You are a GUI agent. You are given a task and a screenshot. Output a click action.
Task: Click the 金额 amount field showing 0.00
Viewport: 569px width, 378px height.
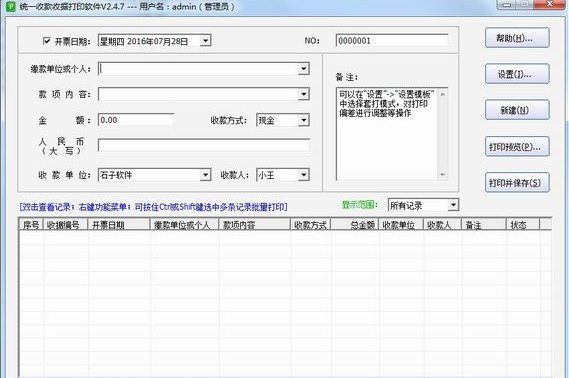(x=136, y=120)
